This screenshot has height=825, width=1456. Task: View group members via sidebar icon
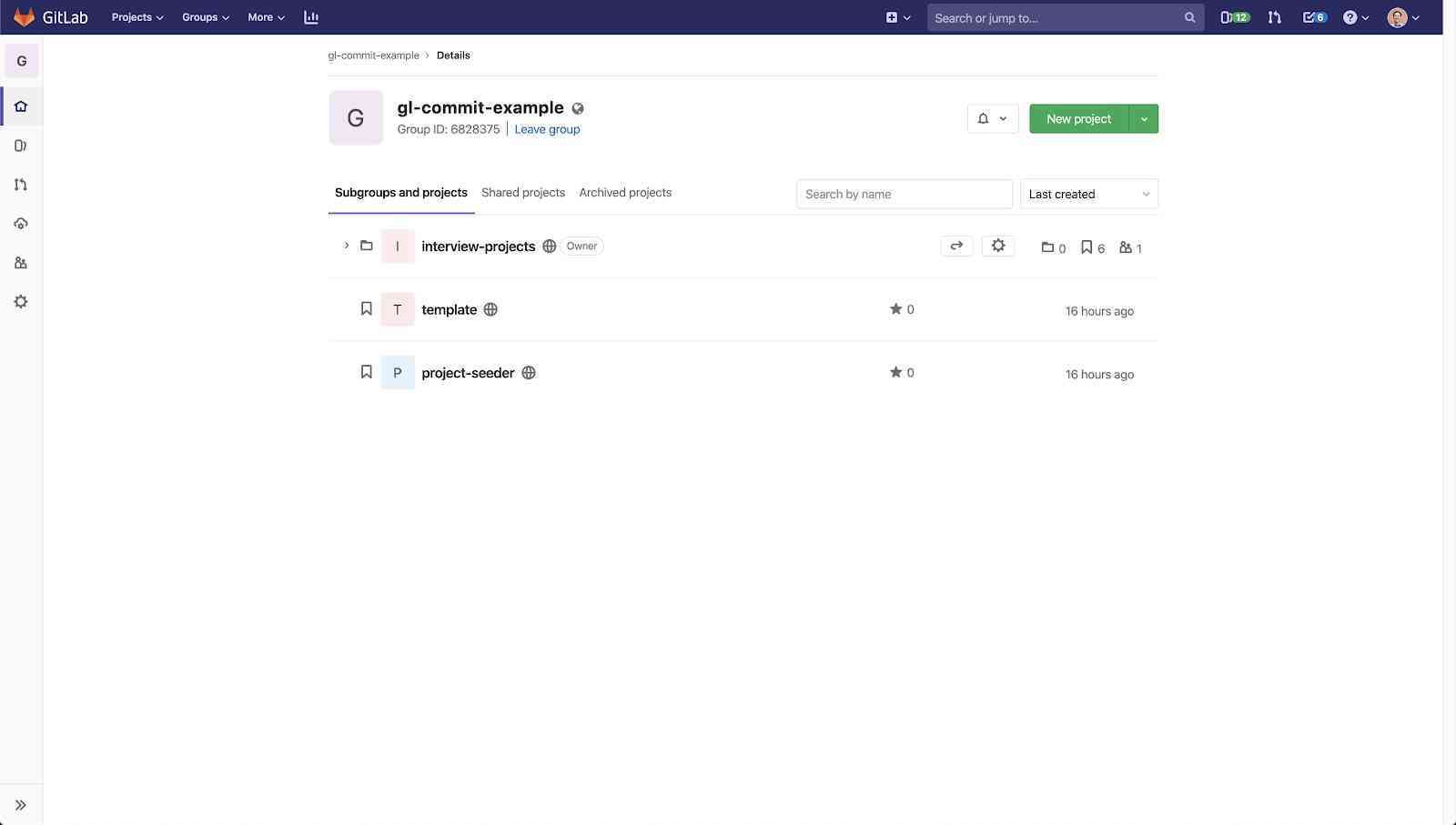pyautogui.click(x=20, y=262)
